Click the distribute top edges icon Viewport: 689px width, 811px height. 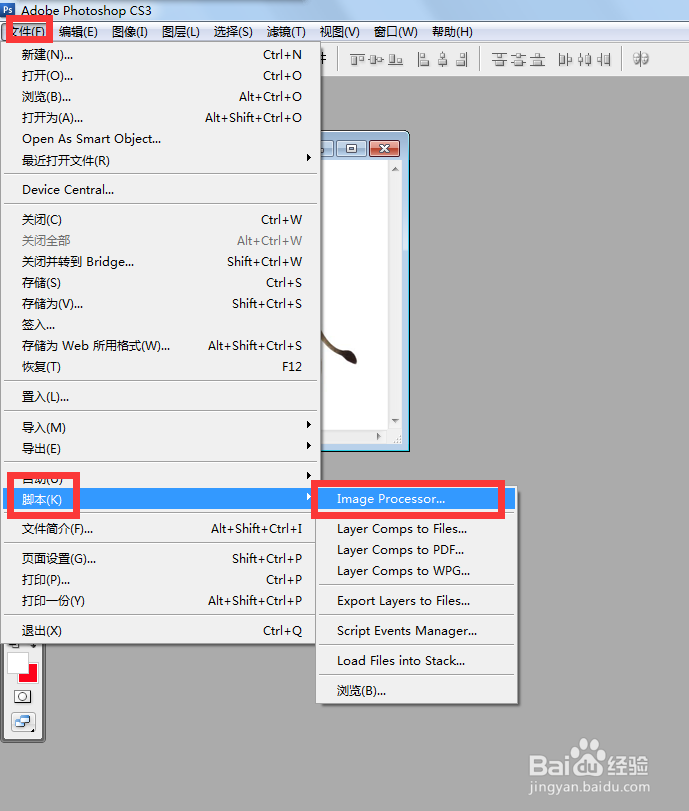click(499, 60)
